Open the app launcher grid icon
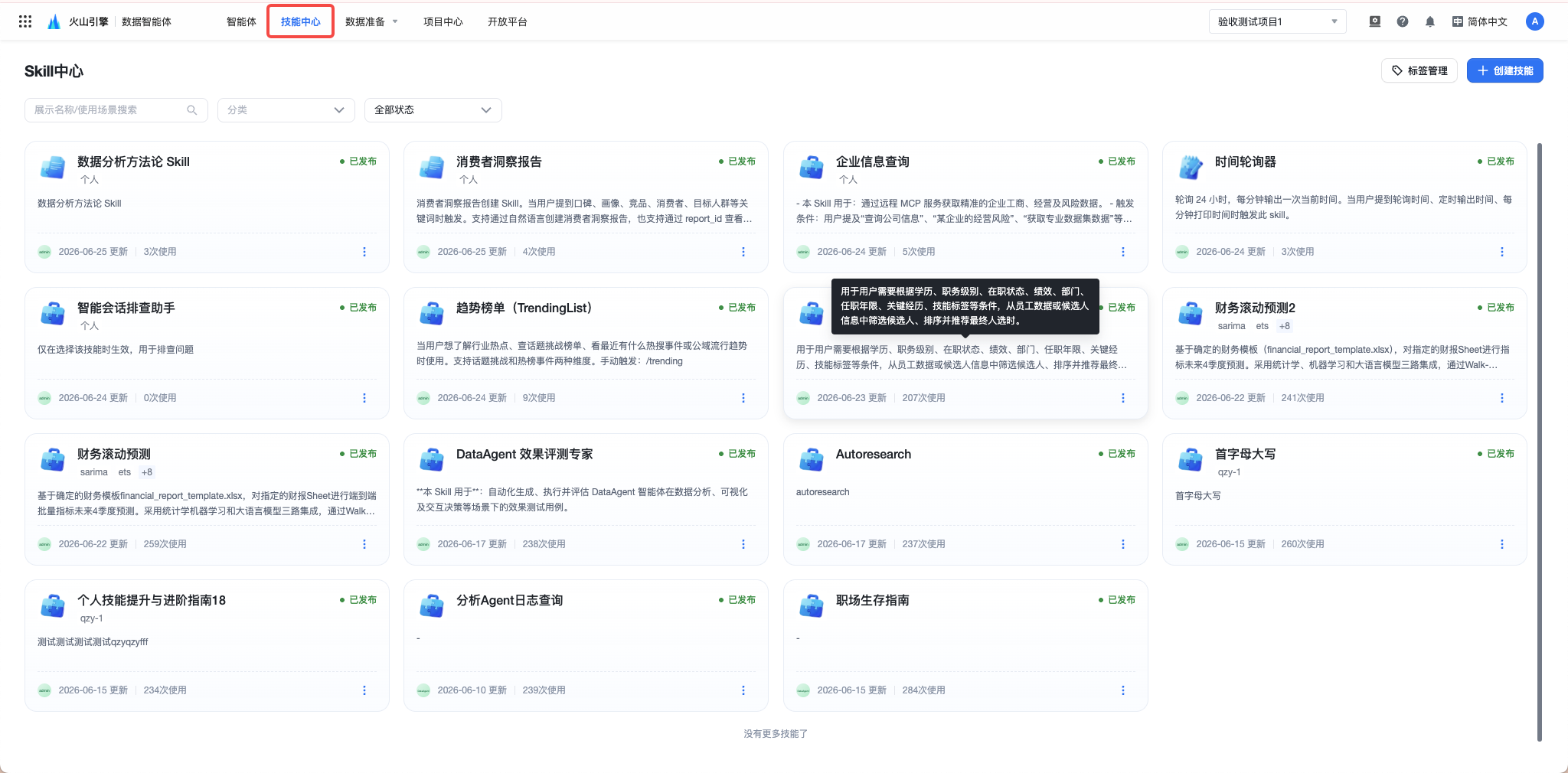This screenshot has width=1568, height=773. tap(25, 21)
